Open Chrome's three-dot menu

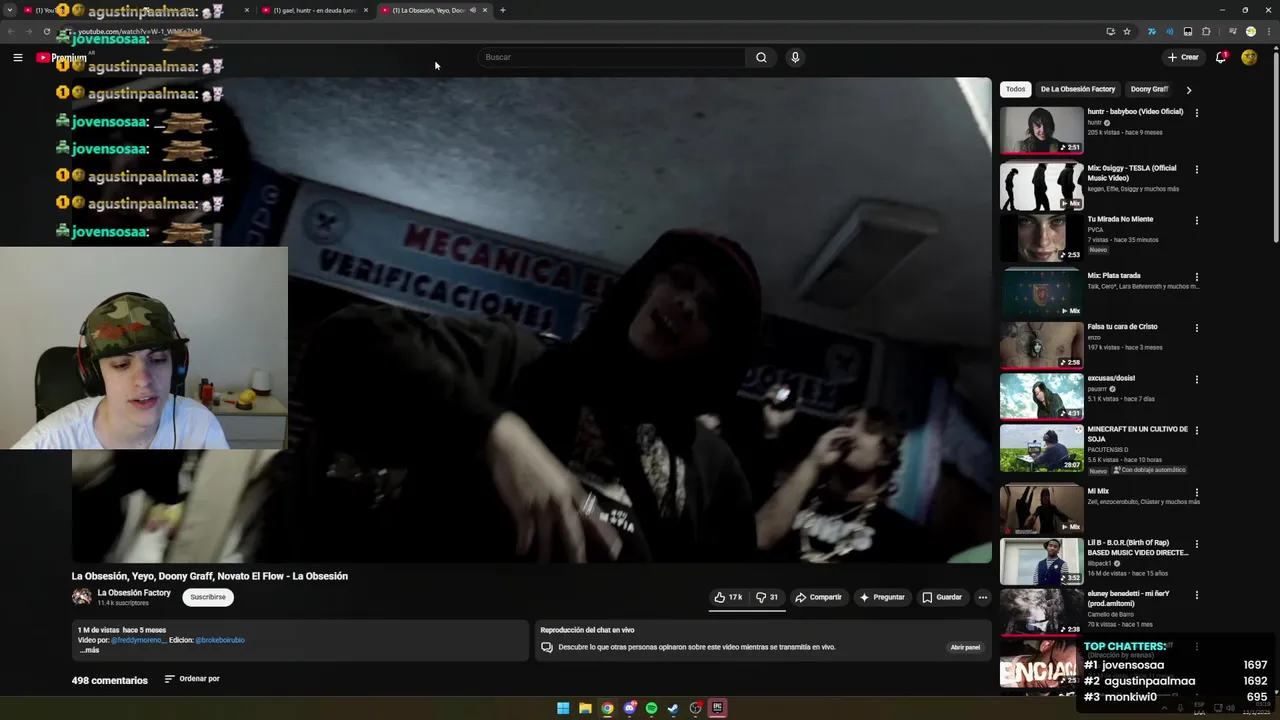[x=1269, y=31]
